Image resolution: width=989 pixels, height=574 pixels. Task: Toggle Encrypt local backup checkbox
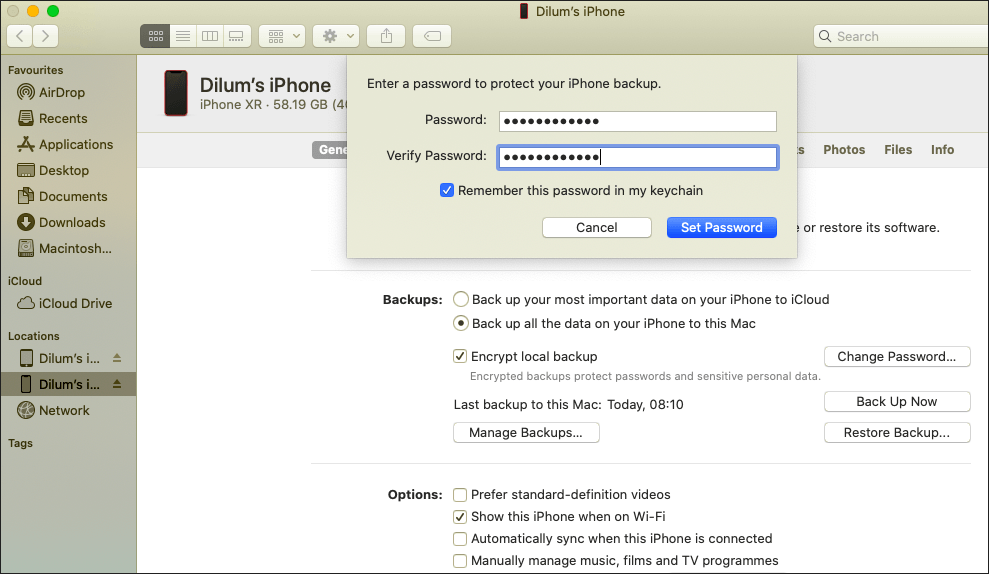coord(460,356)
